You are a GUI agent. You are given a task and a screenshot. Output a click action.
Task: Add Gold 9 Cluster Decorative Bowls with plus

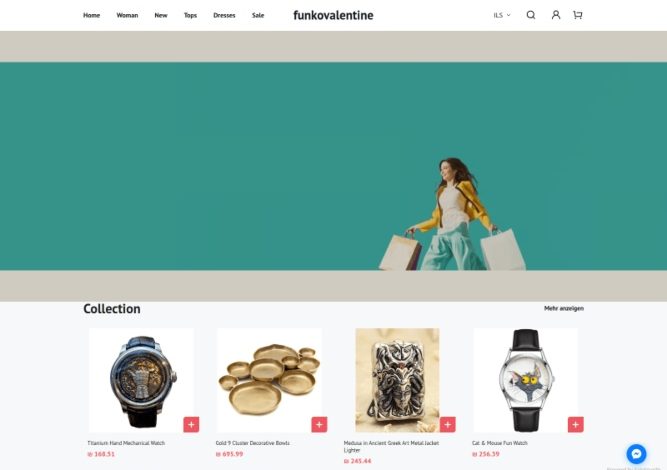tap(319, 424)
